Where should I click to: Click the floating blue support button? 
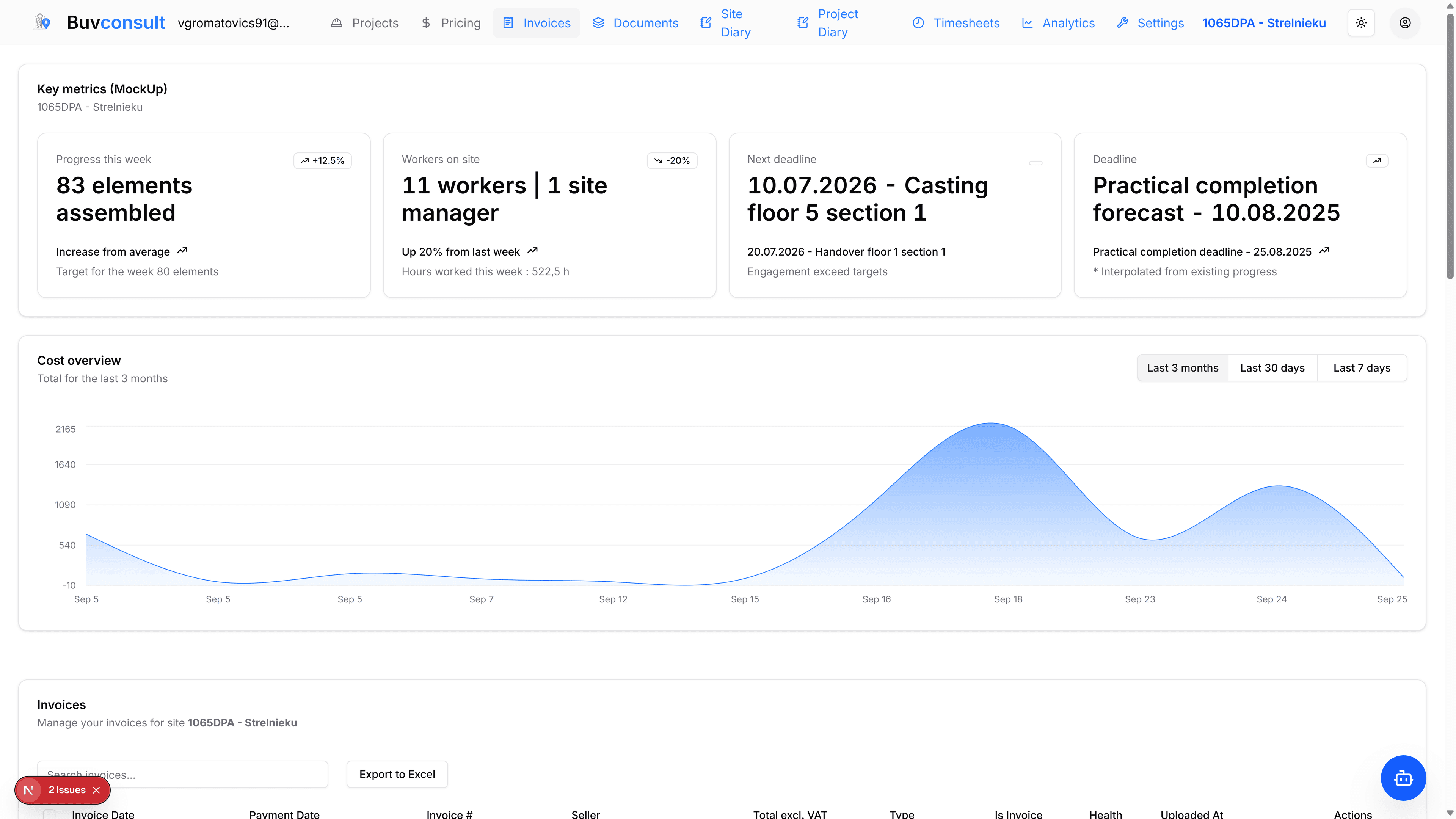[x=1403, y=778]
